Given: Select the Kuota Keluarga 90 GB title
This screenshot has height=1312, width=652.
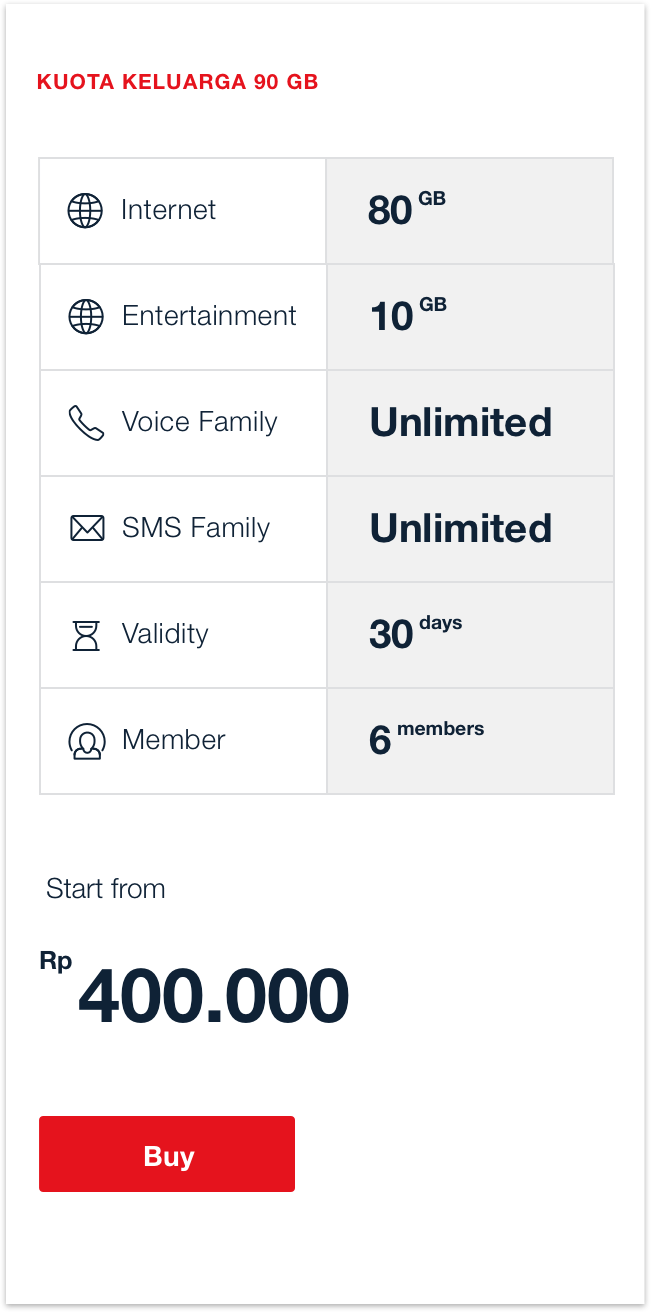Looking at the screenshot, I should 177,82.
